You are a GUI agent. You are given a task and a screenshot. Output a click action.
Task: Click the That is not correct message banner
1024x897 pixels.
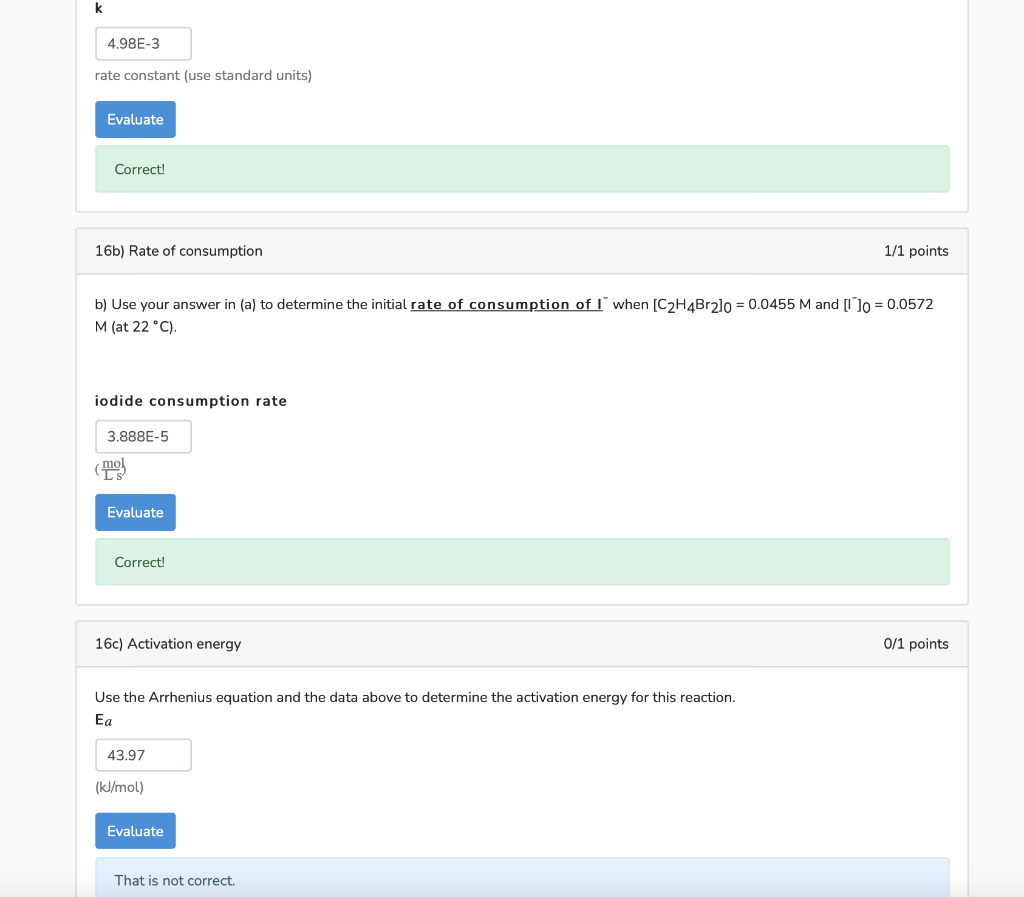tap(522, 880)
